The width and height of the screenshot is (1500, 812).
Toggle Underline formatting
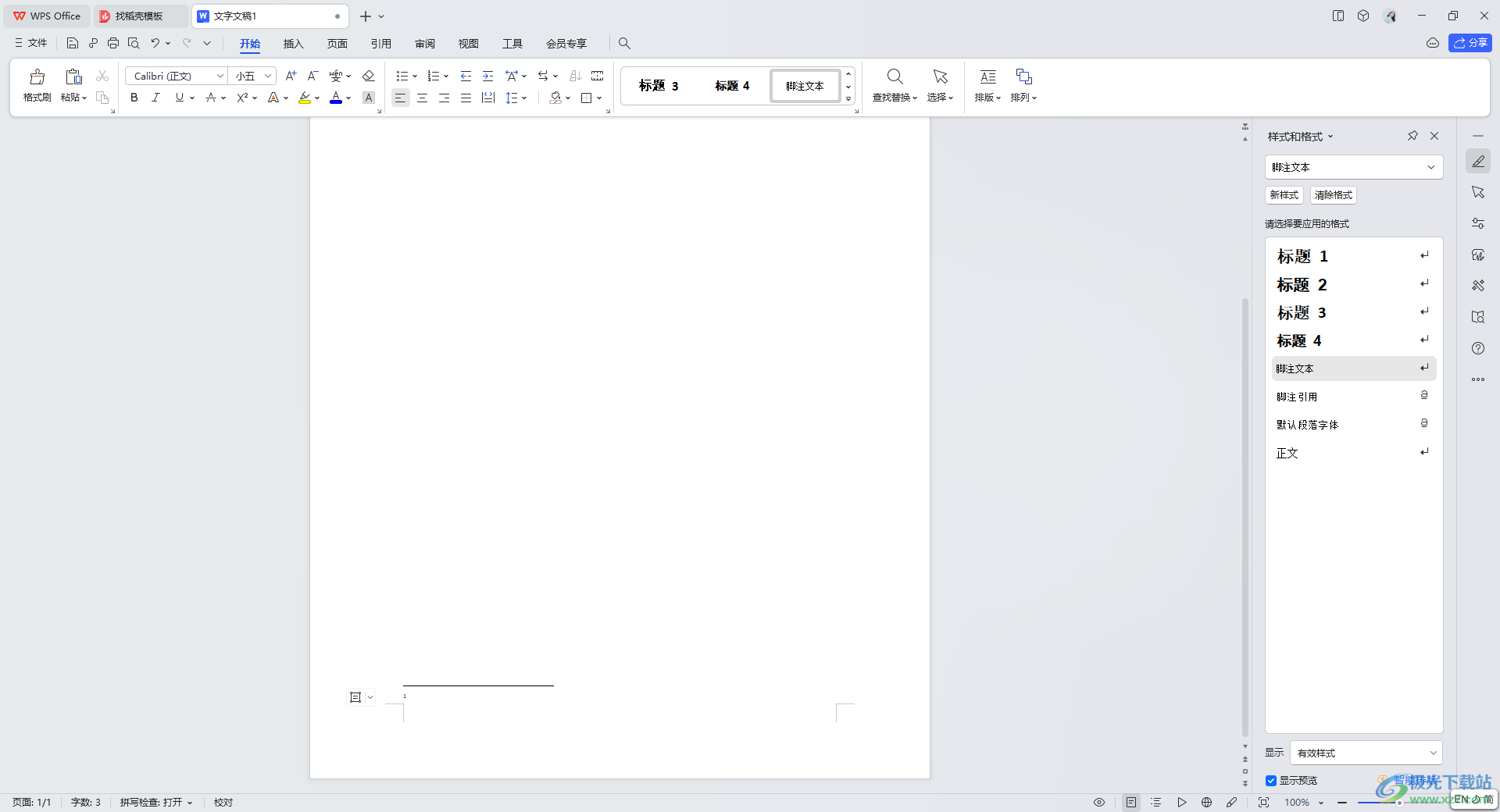click(x=179, y=98)
